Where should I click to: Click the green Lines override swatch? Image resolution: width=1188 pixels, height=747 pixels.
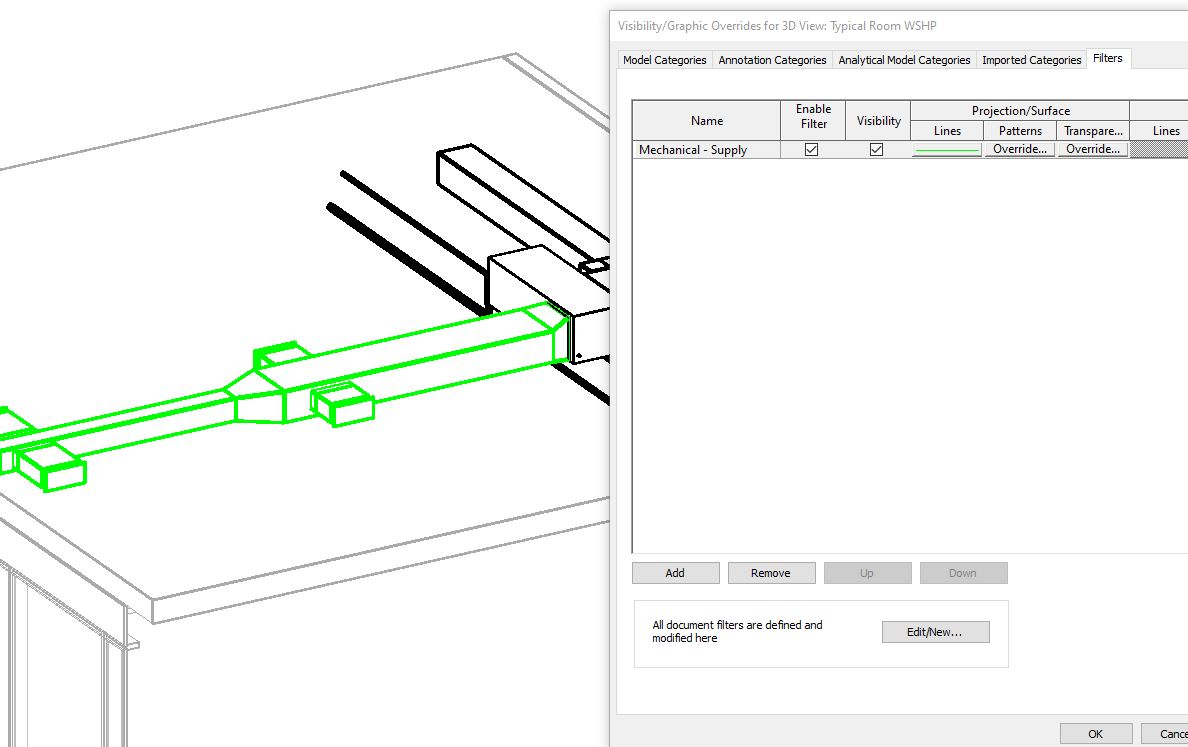(x=946, y=148)
